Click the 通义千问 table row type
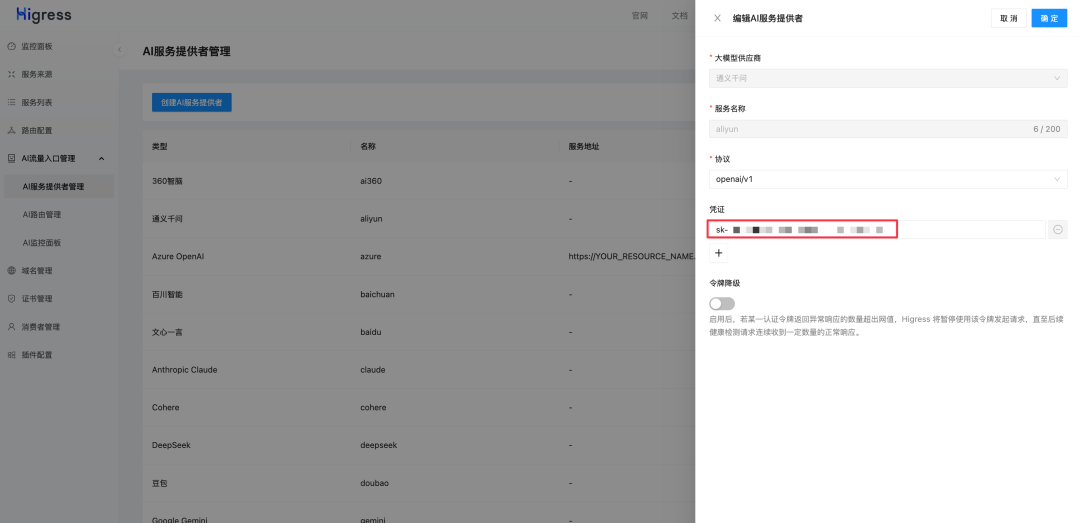This screenshot has width=1080, height=523. (167, 218)
